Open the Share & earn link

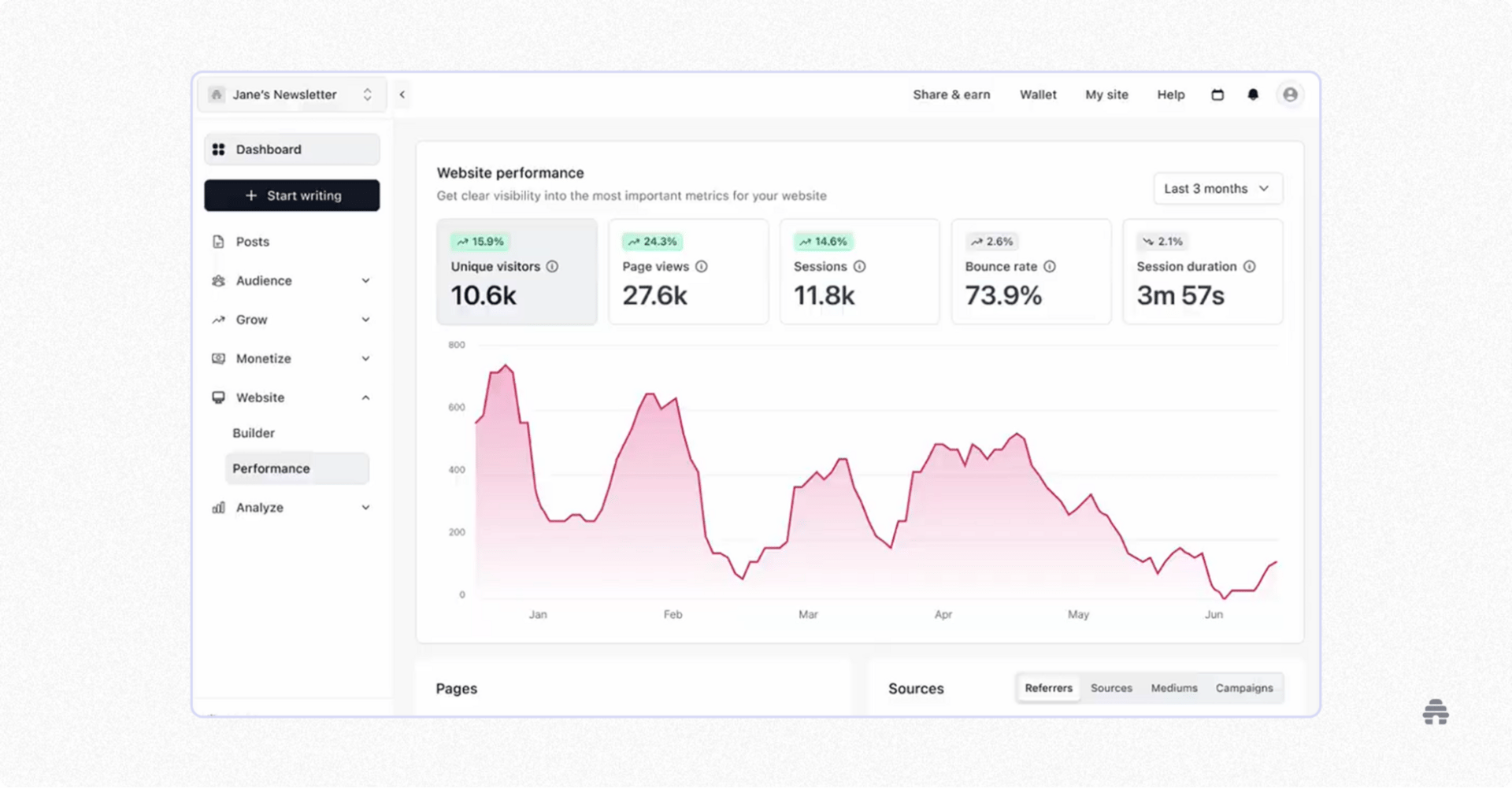(951, 94)
